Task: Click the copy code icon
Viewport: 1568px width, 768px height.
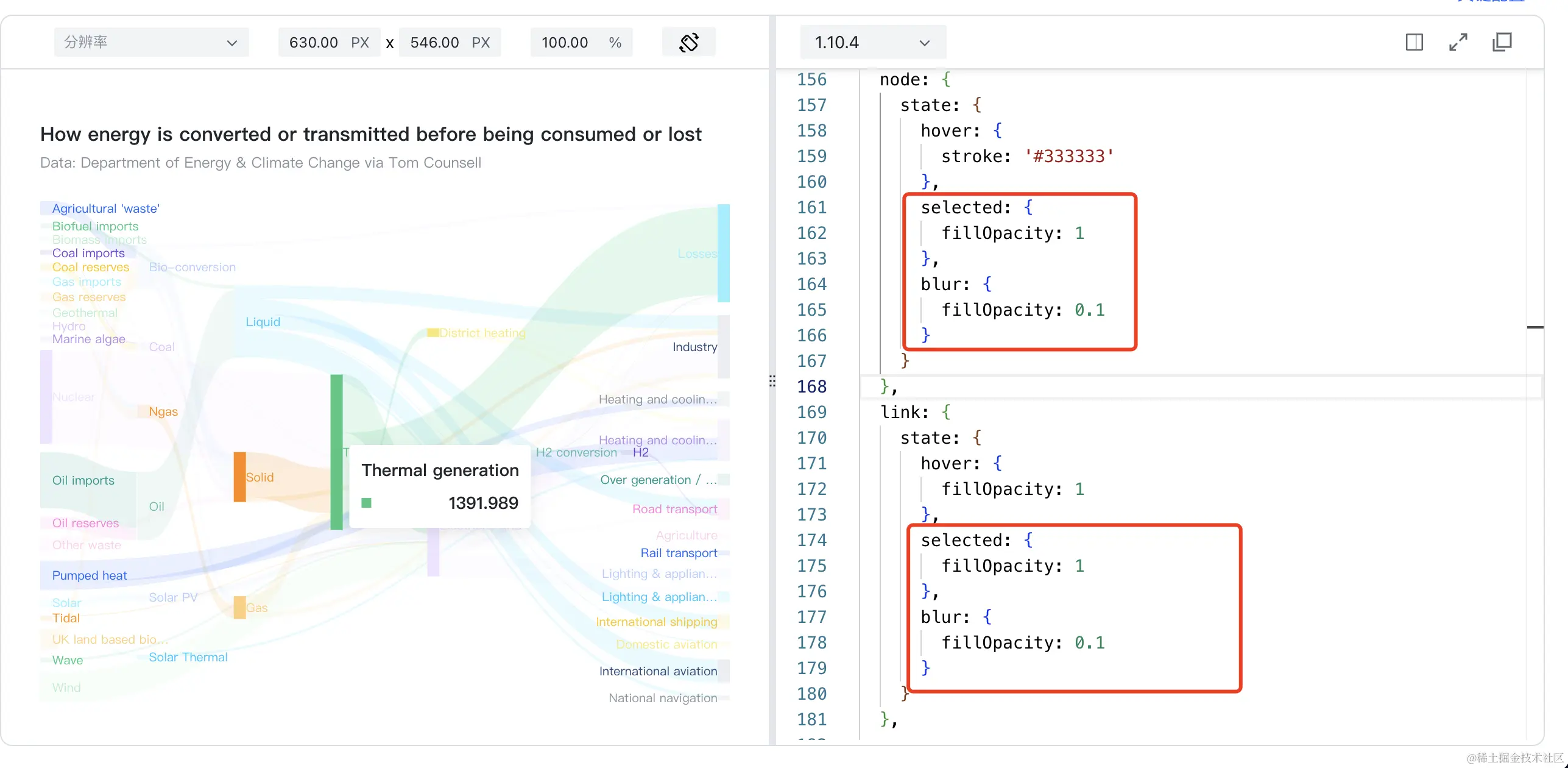Action: [x=1502, y=43]
